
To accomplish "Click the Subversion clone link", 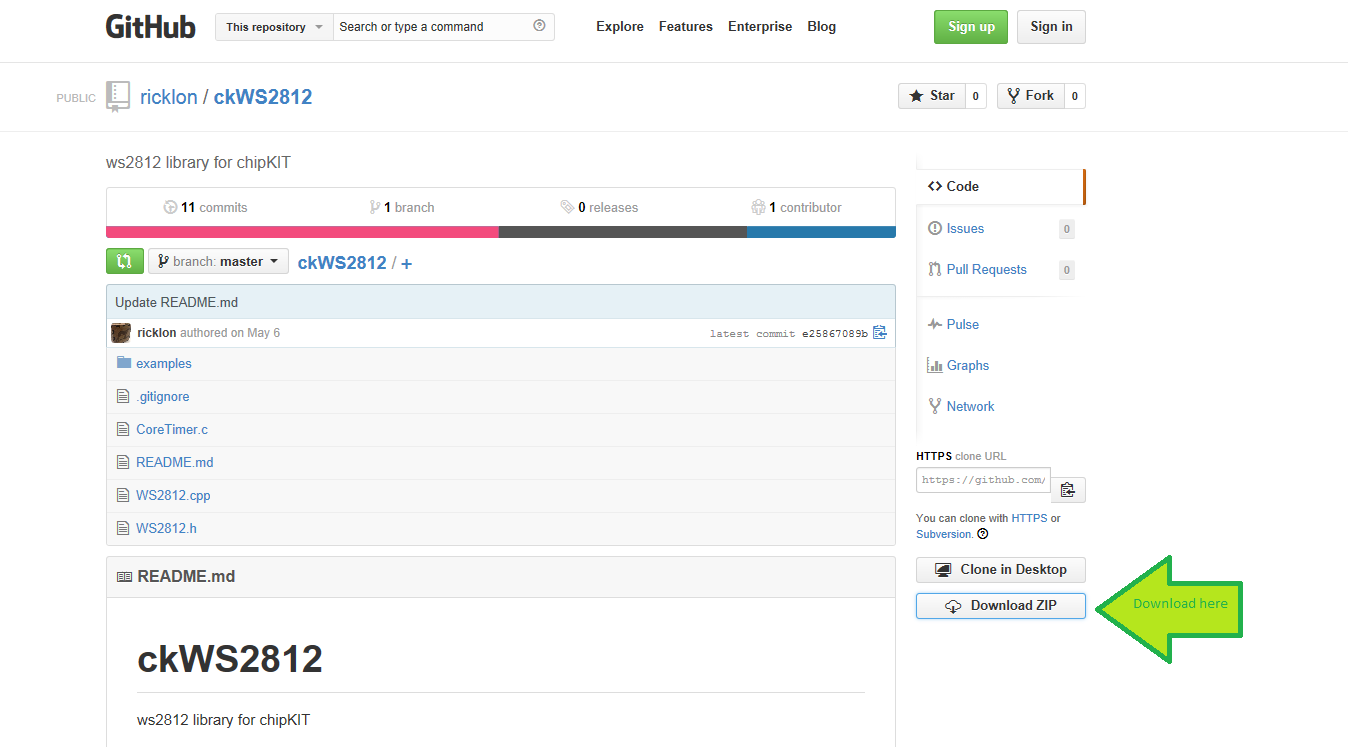I will pyautogui.click(x=943, y=535).
